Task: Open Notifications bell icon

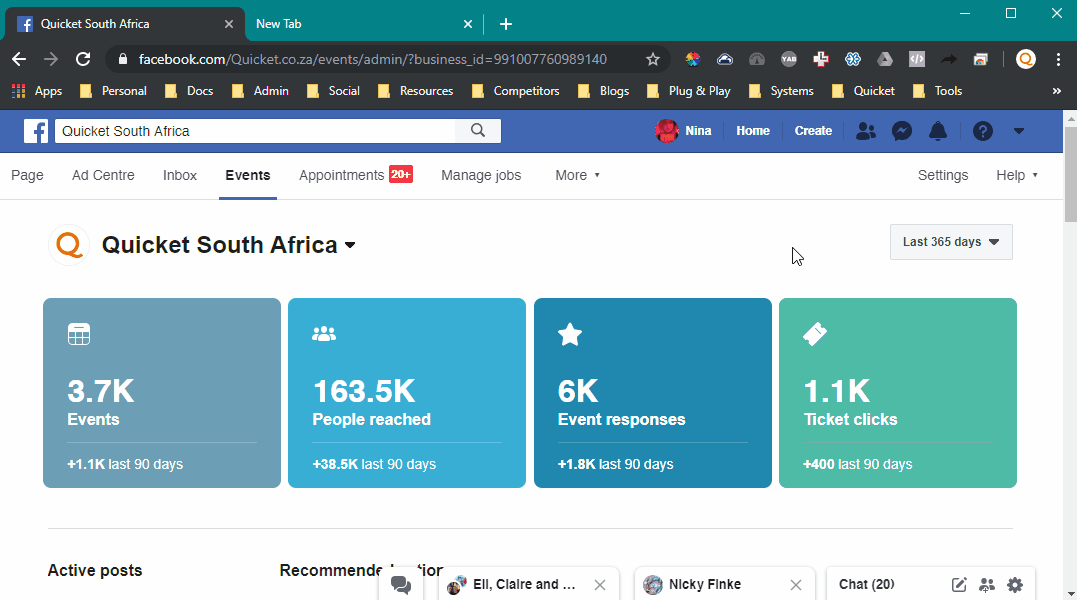Action: [938, 130]
